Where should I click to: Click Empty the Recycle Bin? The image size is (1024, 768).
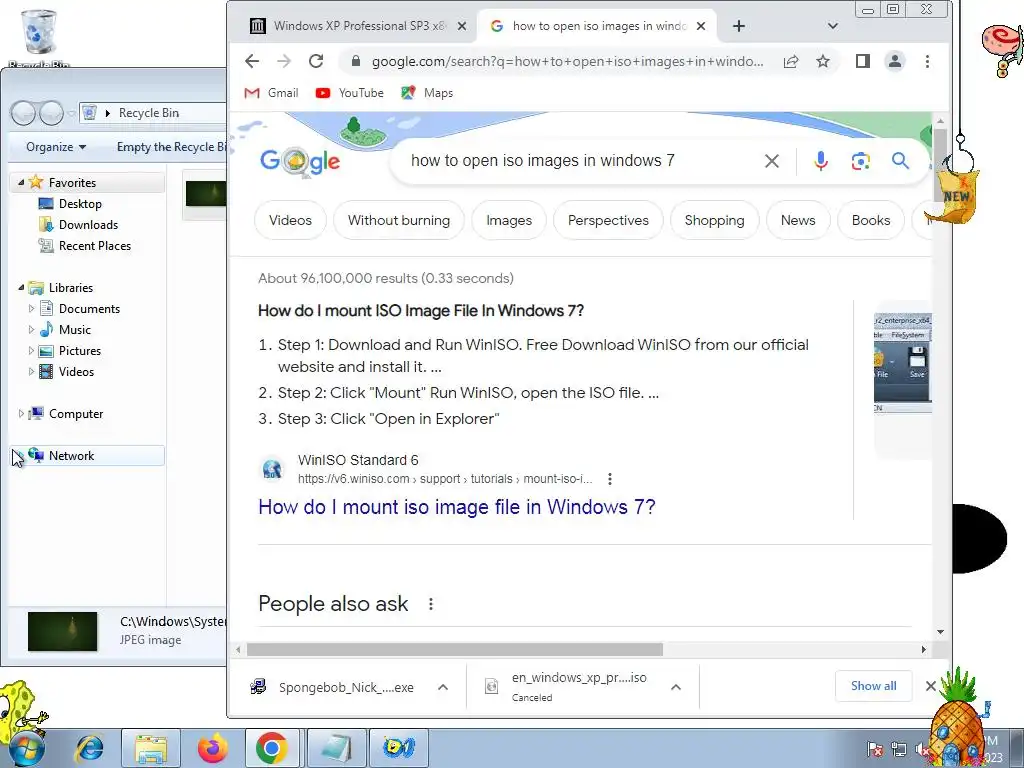point(171,147)
